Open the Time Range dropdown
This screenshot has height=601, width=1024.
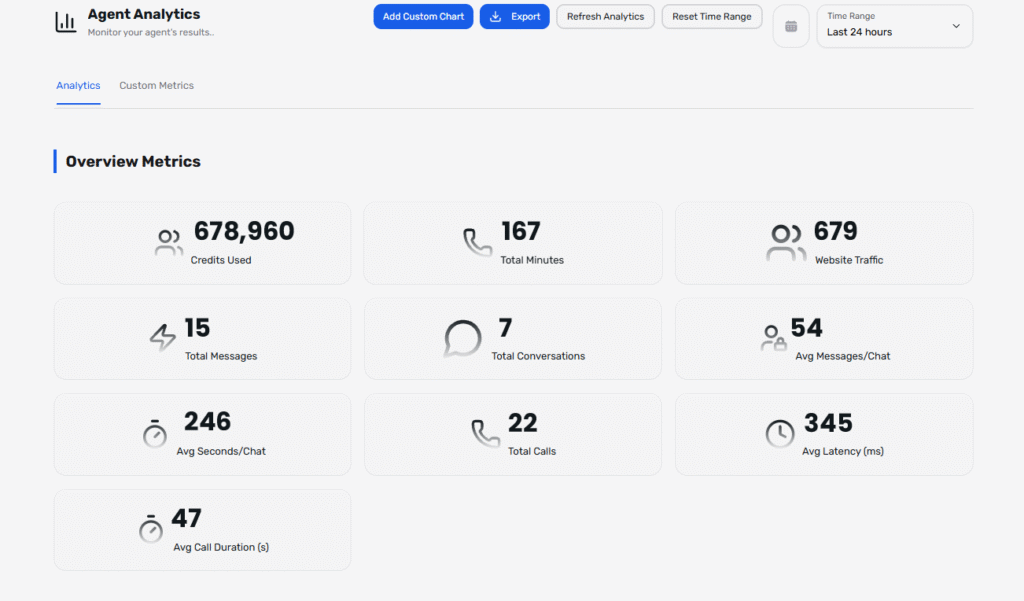tap(894, 26)
